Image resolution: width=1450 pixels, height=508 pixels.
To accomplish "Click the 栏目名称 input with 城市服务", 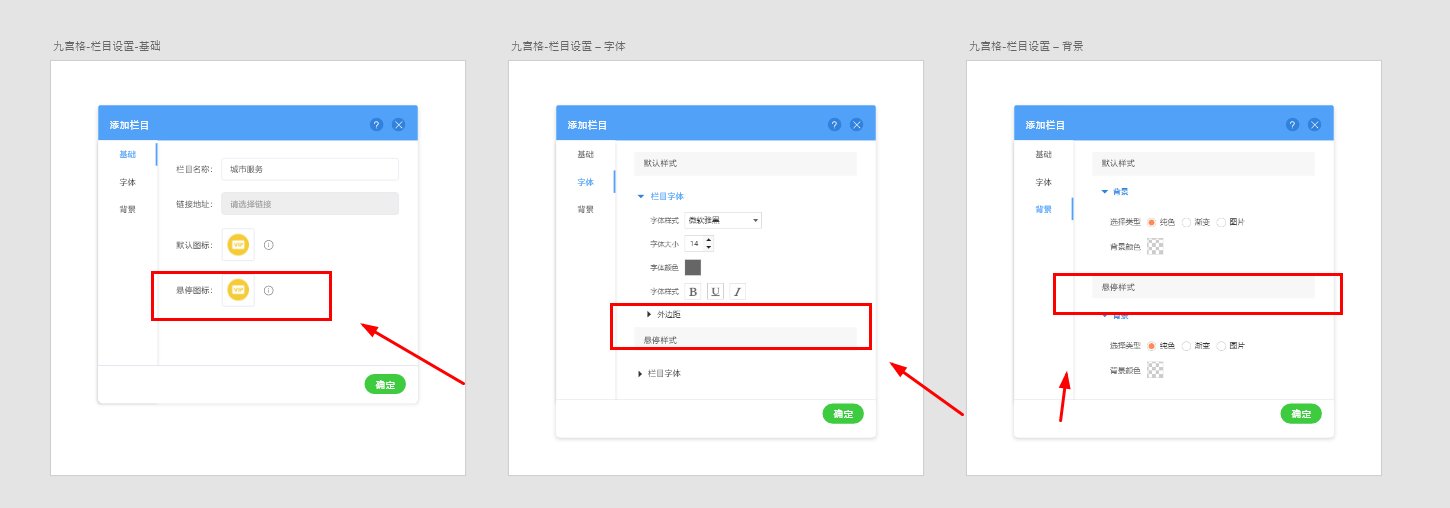I will (310, 169).
